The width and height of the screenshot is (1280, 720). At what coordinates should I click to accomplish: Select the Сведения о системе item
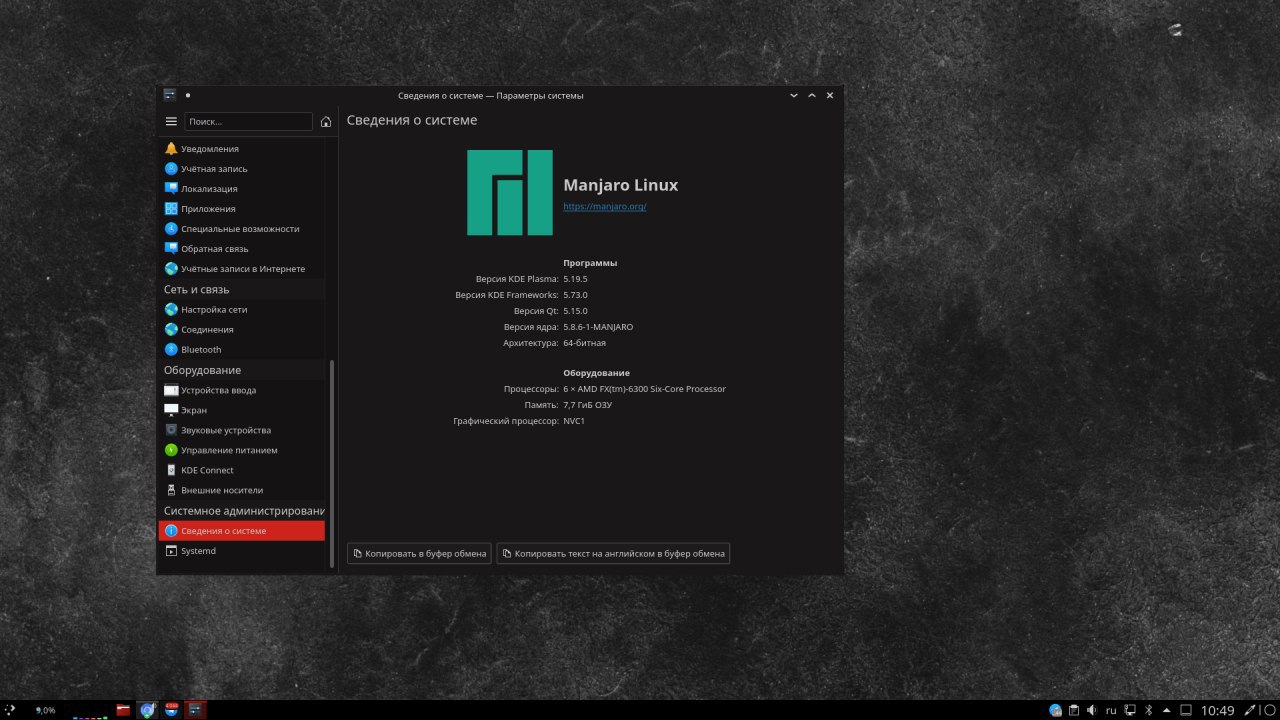tap(242, 531)
